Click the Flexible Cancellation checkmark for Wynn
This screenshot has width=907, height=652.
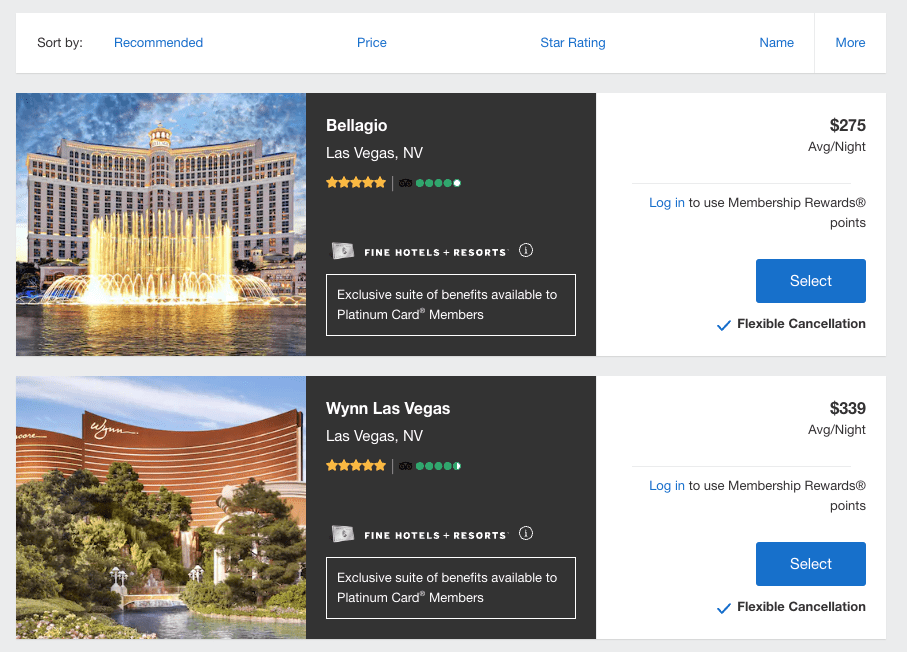723,606
